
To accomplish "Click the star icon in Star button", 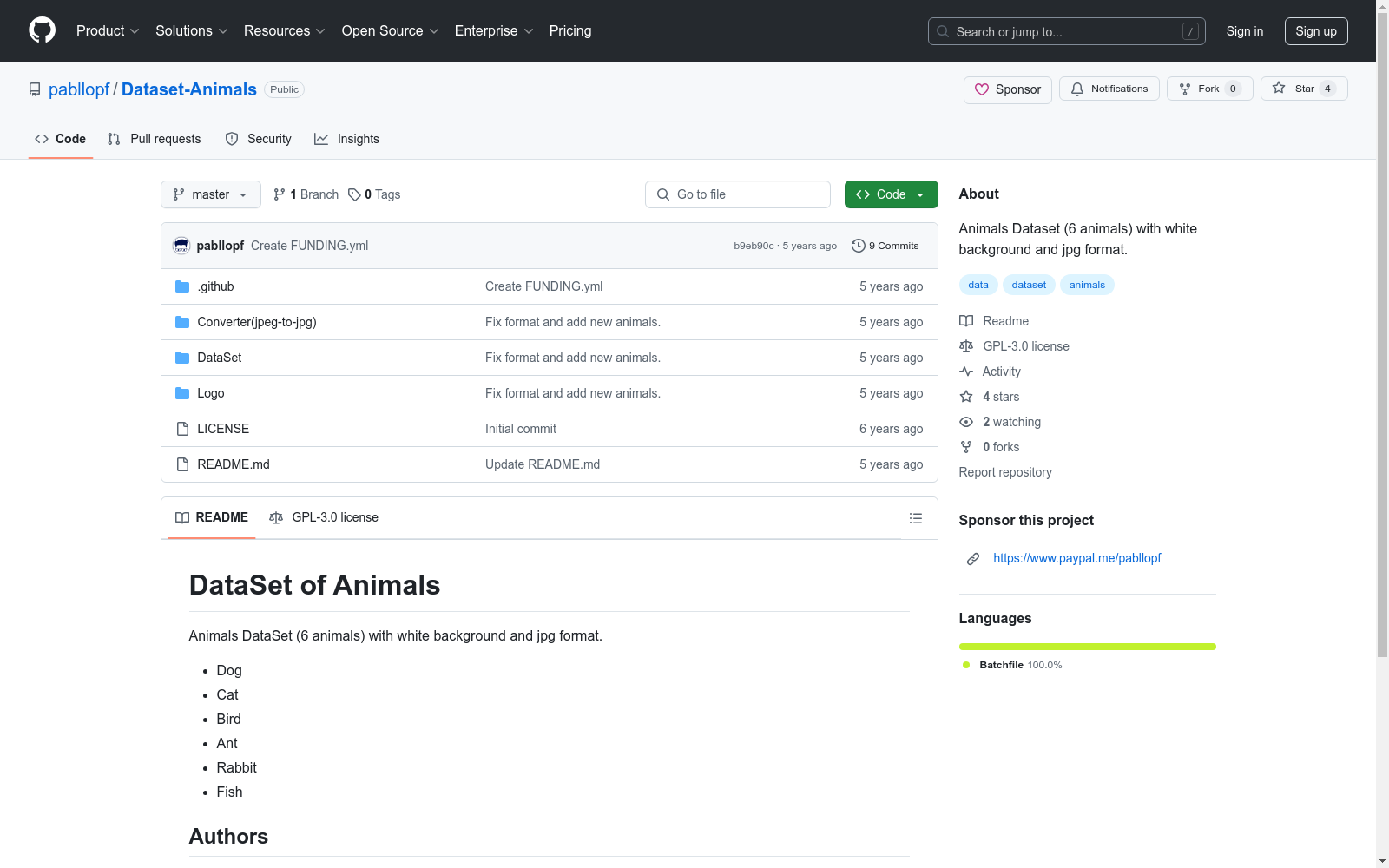I will pos(1279,88).
